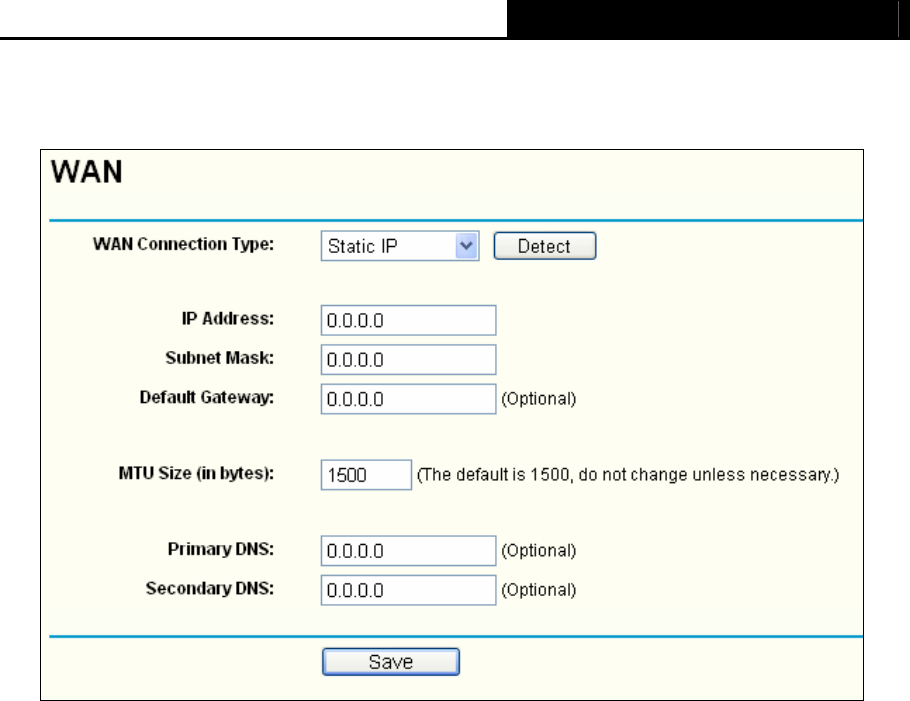Click the 'Default Gateway:' label
This screenshot has height=701, width=910.
click(x=207, y=398)
